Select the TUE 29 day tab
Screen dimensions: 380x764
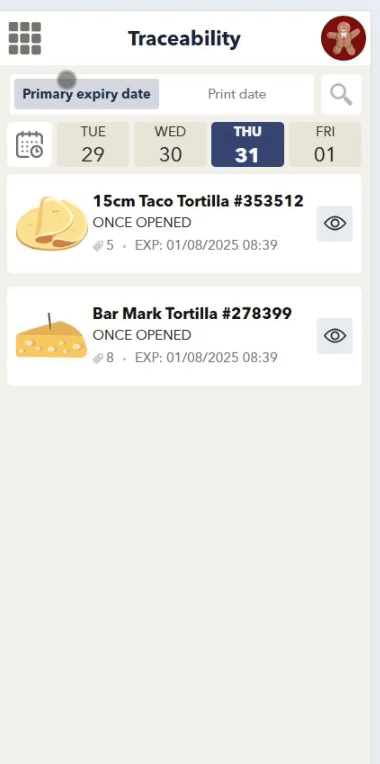point(93,144)
